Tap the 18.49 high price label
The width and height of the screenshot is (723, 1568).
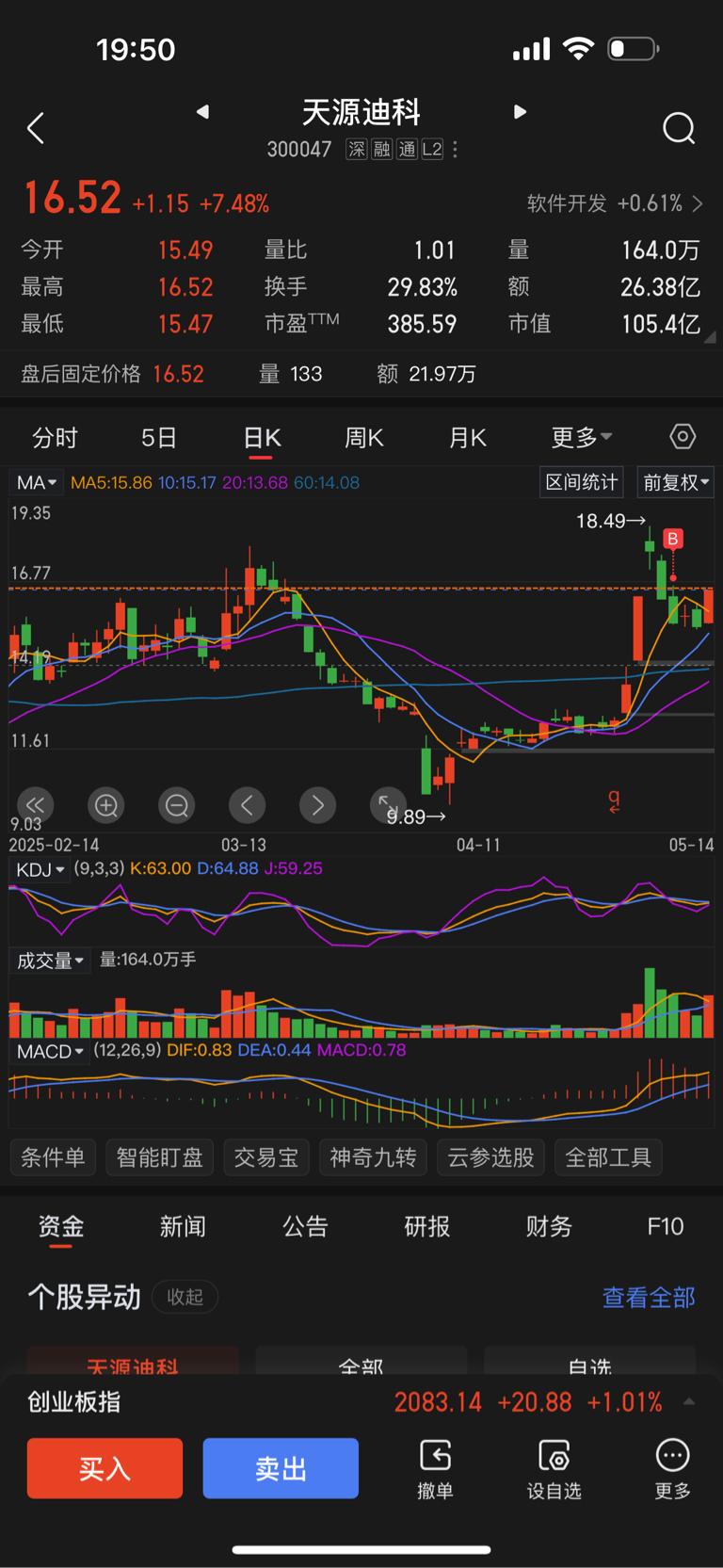point(611,521)
